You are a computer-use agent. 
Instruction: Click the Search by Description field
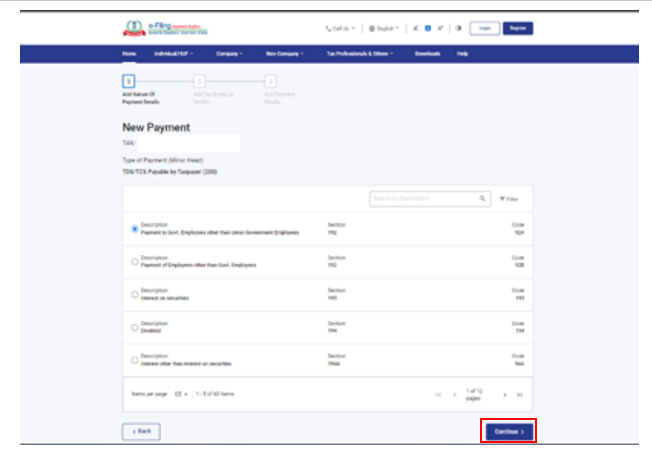click(423, 199)
